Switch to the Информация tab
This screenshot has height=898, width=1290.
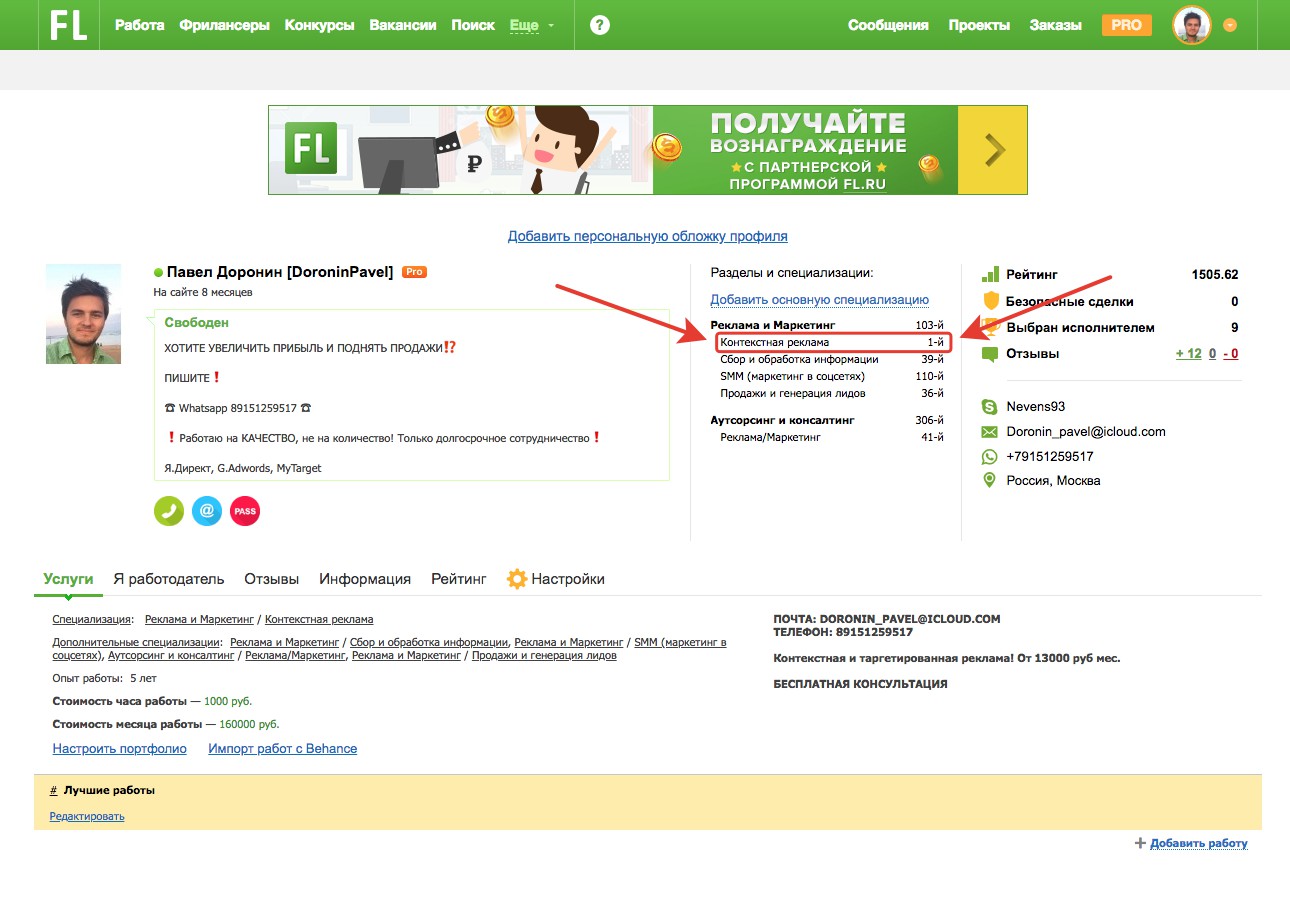tap(365, 579)
